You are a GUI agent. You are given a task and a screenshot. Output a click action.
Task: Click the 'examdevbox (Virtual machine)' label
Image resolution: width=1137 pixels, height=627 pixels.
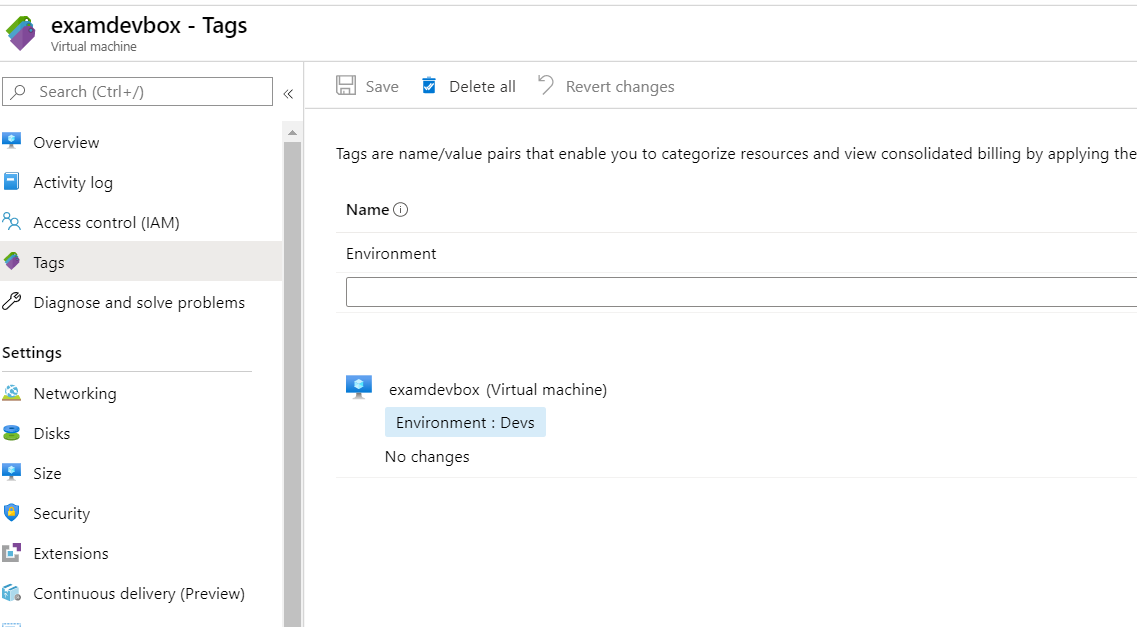coord(497,389)
